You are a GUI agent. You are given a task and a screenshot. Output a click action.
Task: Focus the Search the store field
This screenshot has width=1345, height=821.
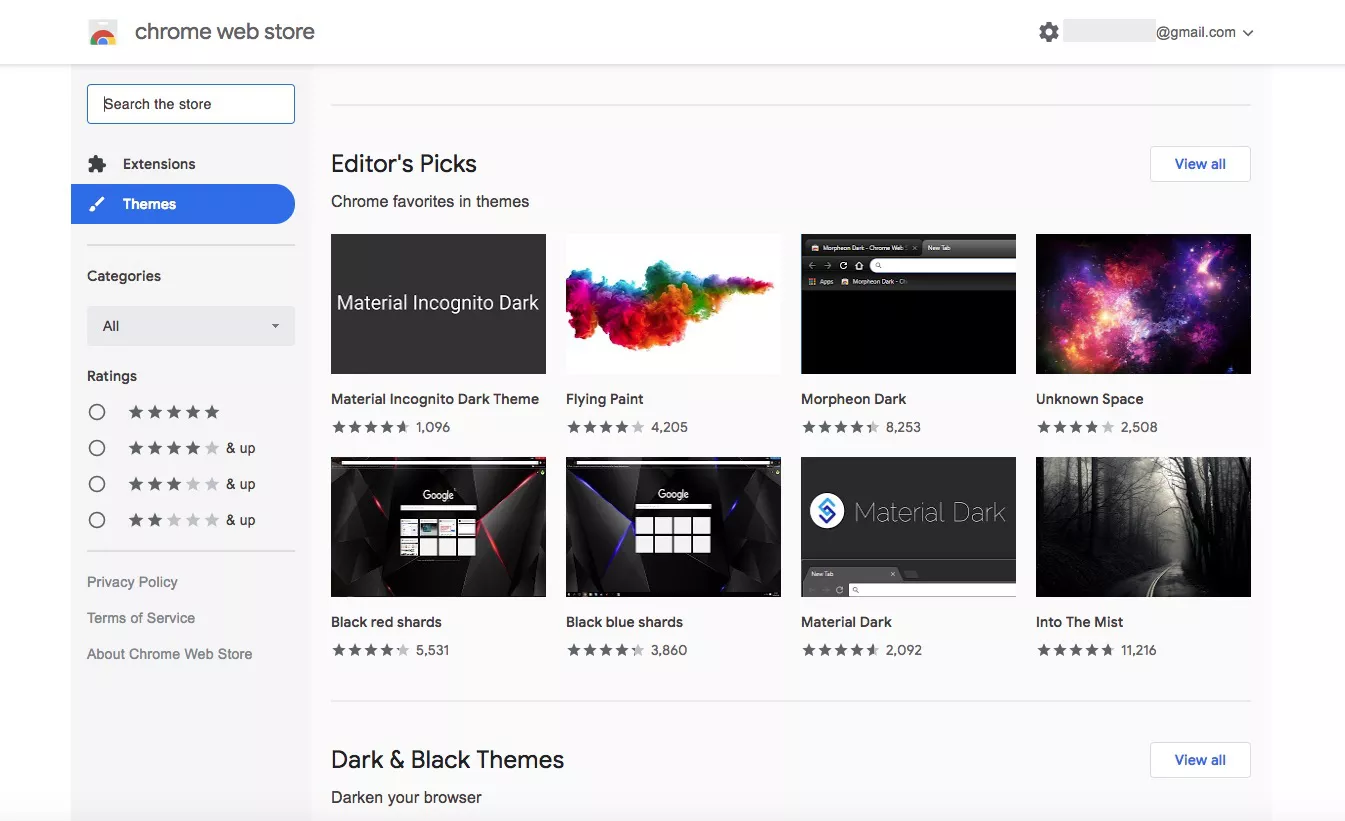[191, 104]
